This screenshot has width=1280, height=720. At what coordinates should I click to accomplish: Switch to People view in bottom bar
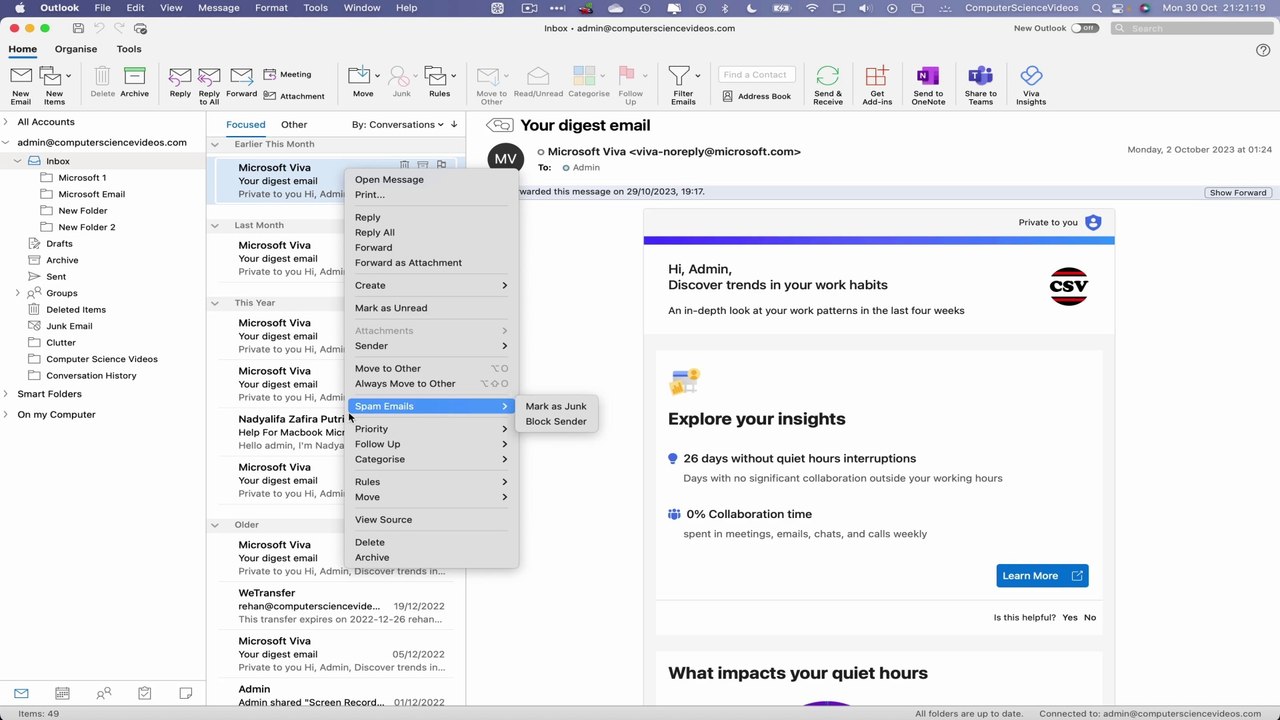coord(103,693)
